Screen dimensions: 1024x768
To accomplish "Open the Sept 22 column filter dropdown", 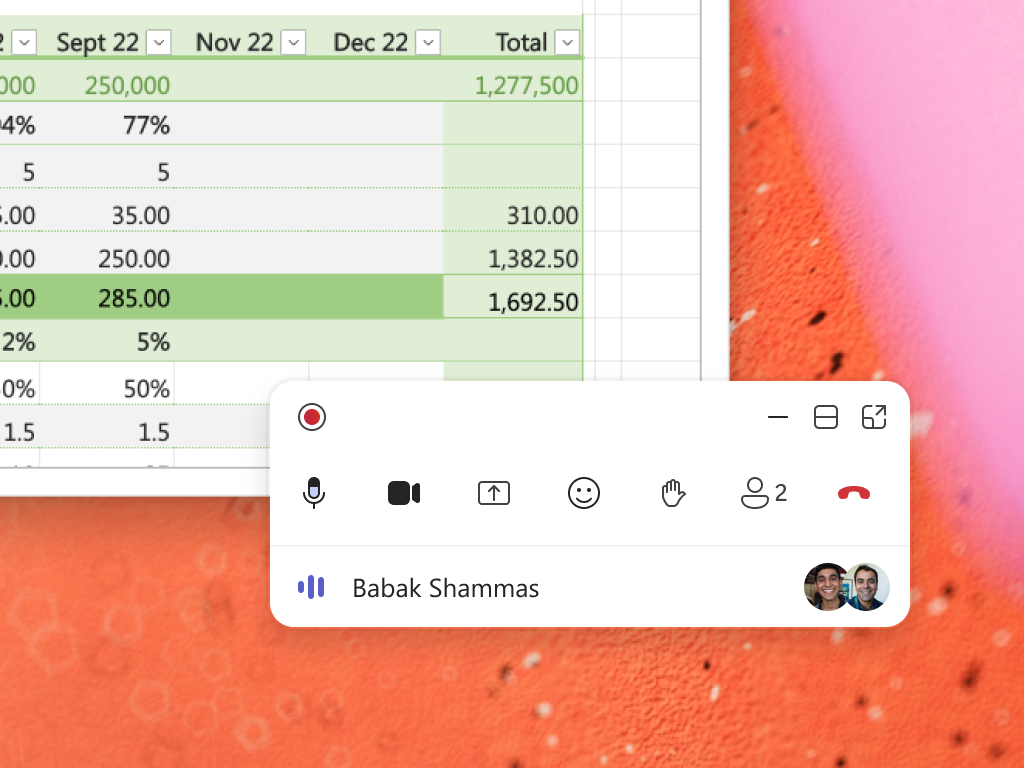I will pos(158,42).
